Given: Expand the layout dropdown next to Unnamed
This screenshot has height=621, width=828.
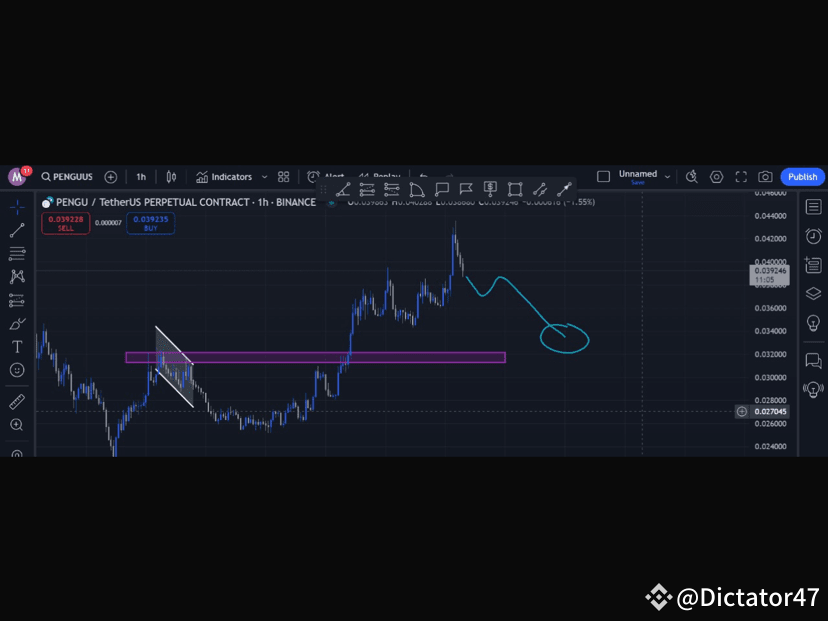Looking at the screenshot, I should (667, 177).
